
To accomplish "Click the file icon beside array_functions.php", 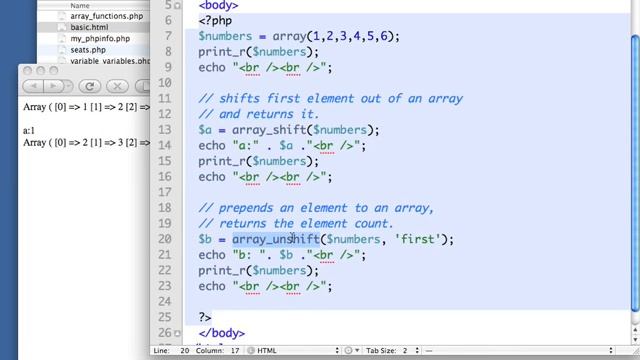I will (x=62, y=16).
